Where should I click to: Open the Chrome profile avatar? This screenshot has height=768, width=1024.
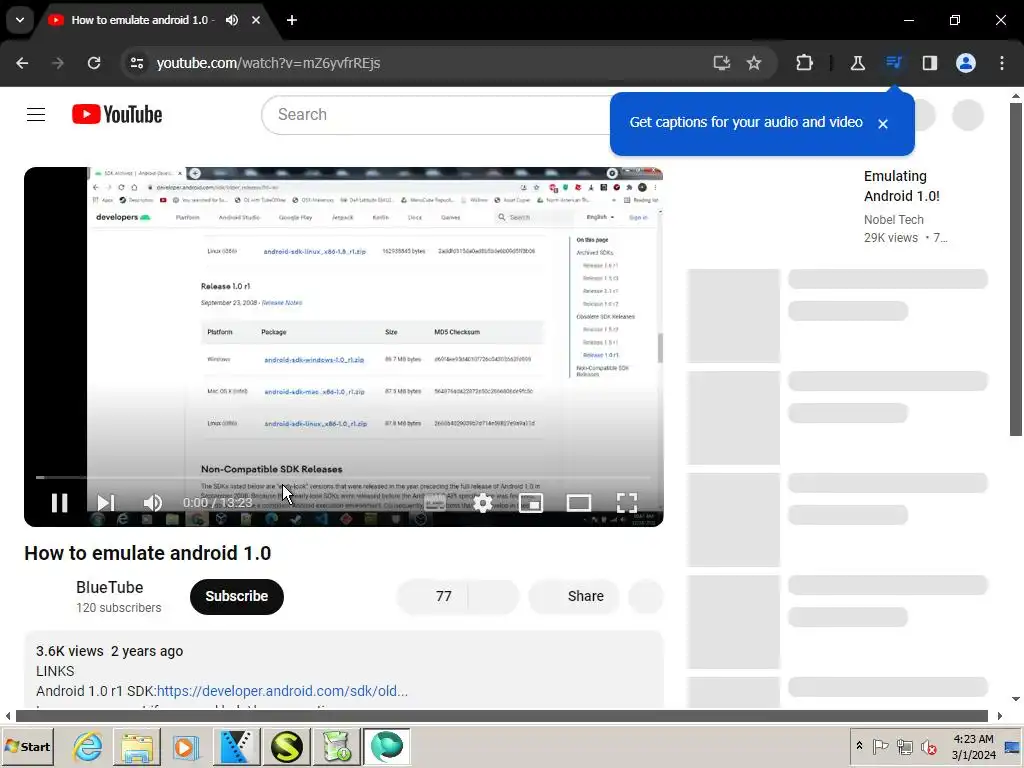966,63
